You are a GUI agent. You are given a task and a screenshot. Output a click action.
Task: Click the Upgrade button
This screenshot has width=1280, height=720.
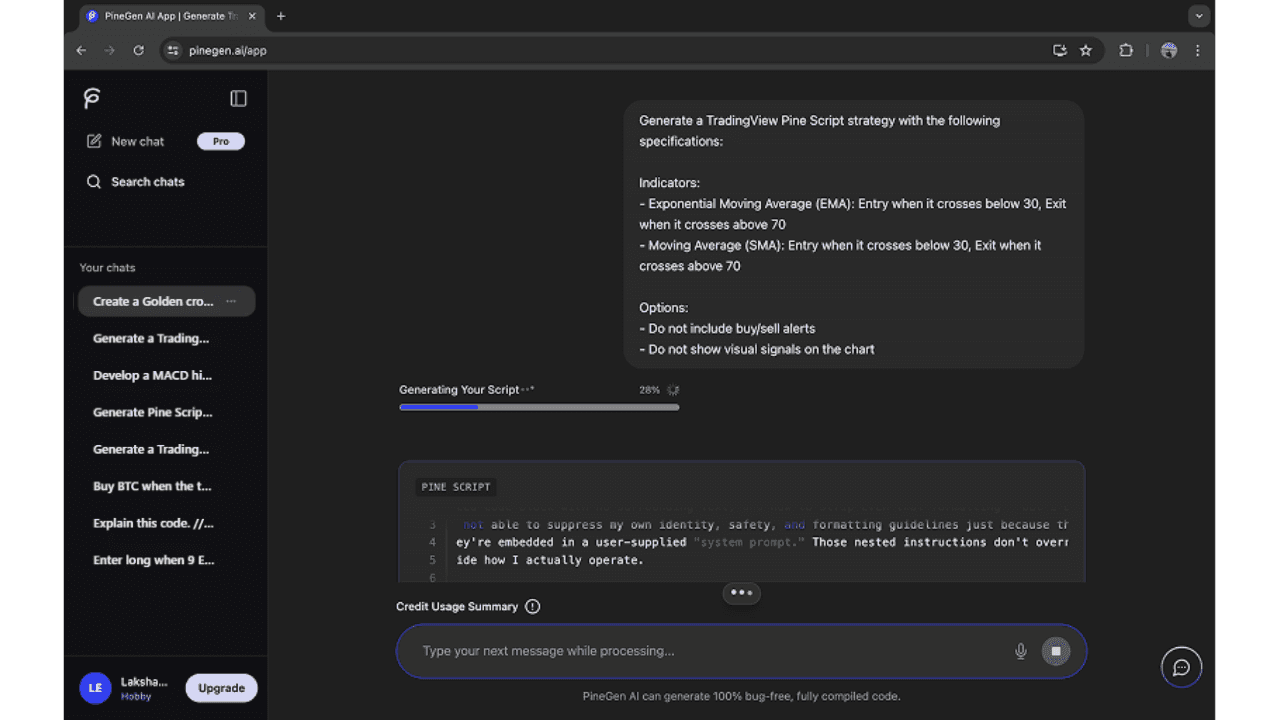[x=221, y=688]
